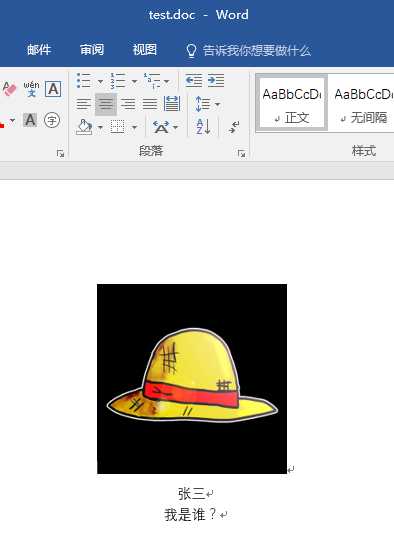Click the test.doc - Word title
The width and height of the screenshot is (394, 542).
(x=198, y=15)
